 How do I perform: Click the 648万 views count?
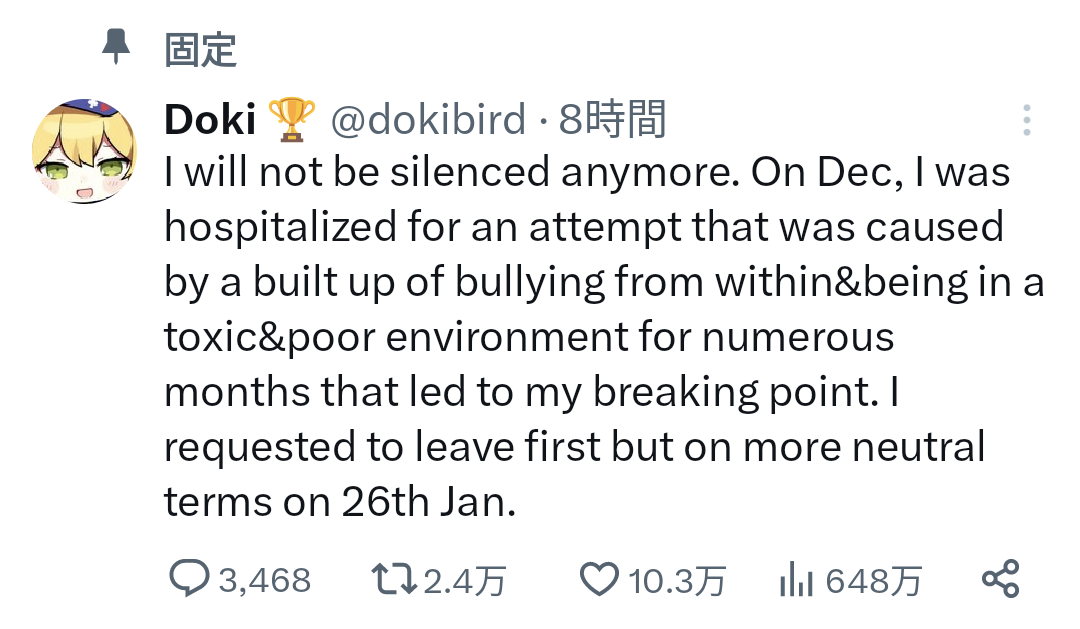coord(873,580)
